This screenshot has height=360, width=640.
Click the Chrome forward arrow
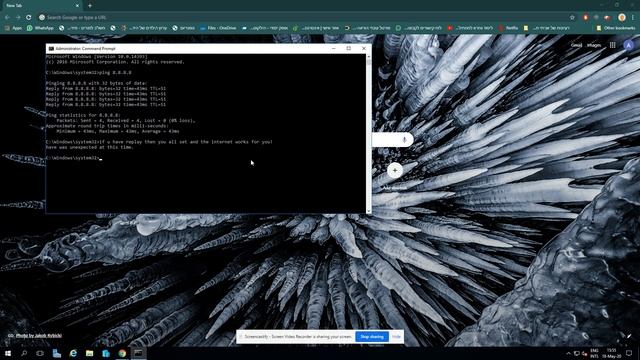pyautogui.click(x=18, y=18)
